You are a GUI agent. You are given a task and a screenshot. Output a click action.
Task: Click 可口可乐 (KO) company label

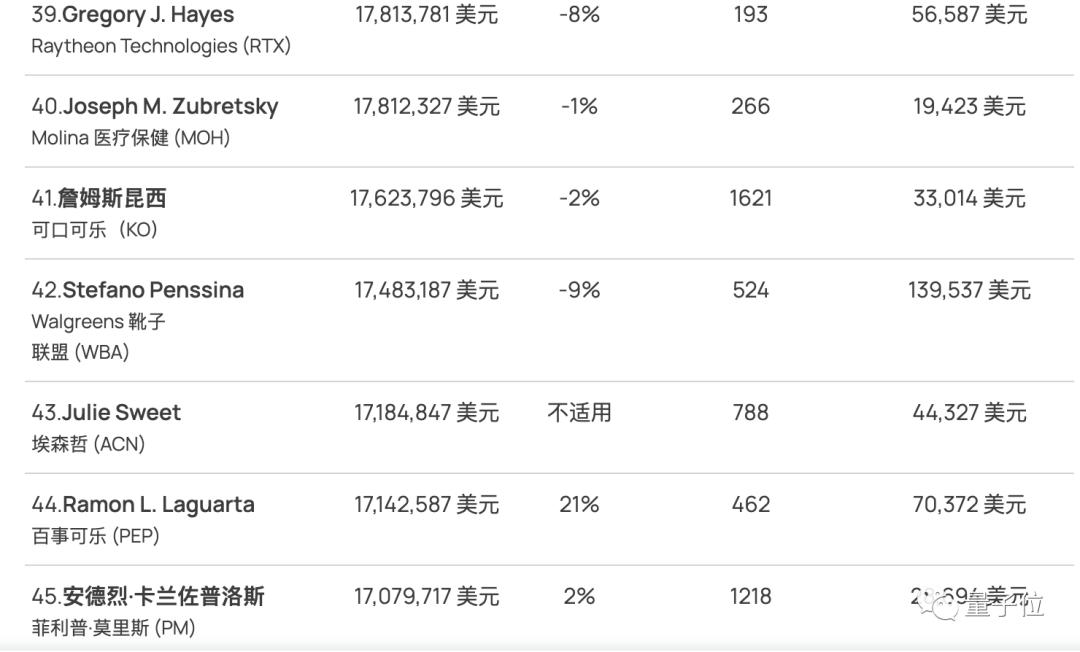tap(95, 230)
